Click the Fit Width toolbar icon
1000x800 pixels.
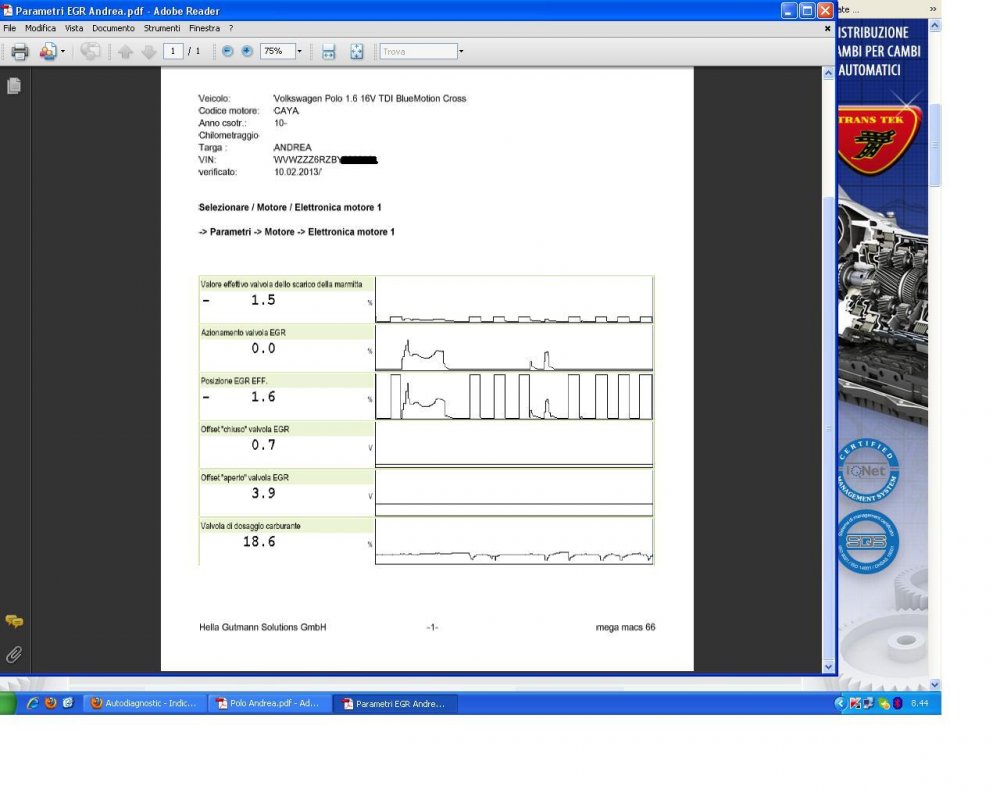tap(328, 51)
